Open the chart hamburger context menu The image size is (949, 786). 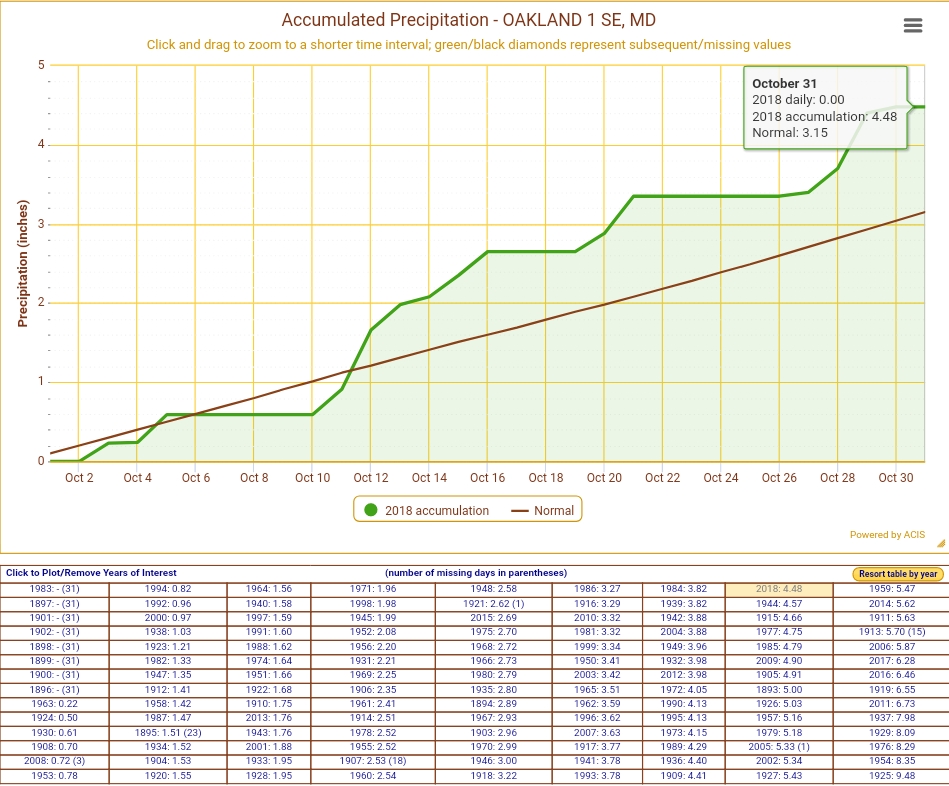click(x=912, y=26)
